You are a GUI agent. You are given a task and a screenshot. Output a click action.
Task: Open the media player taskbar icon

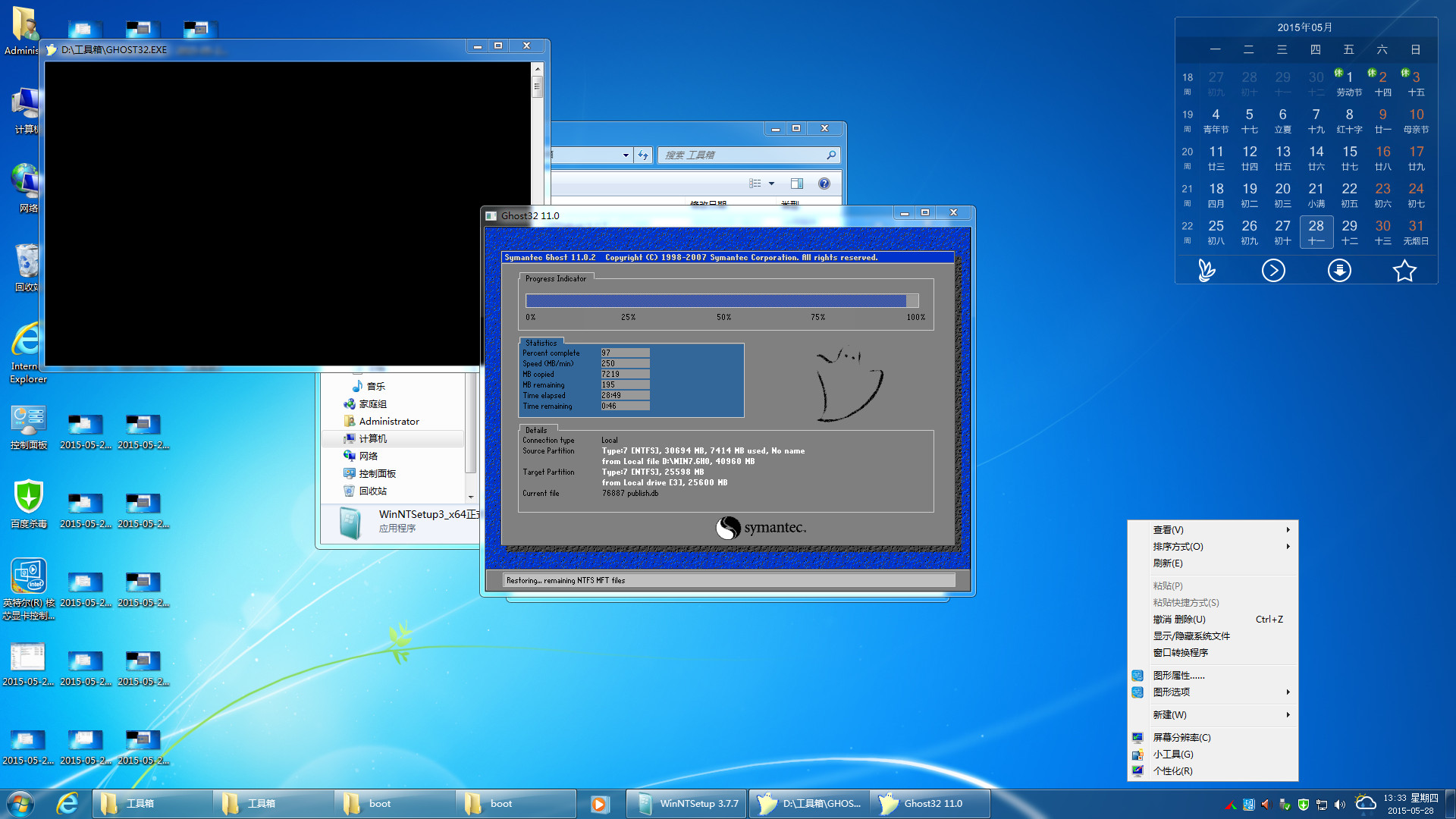coord(599,804)
